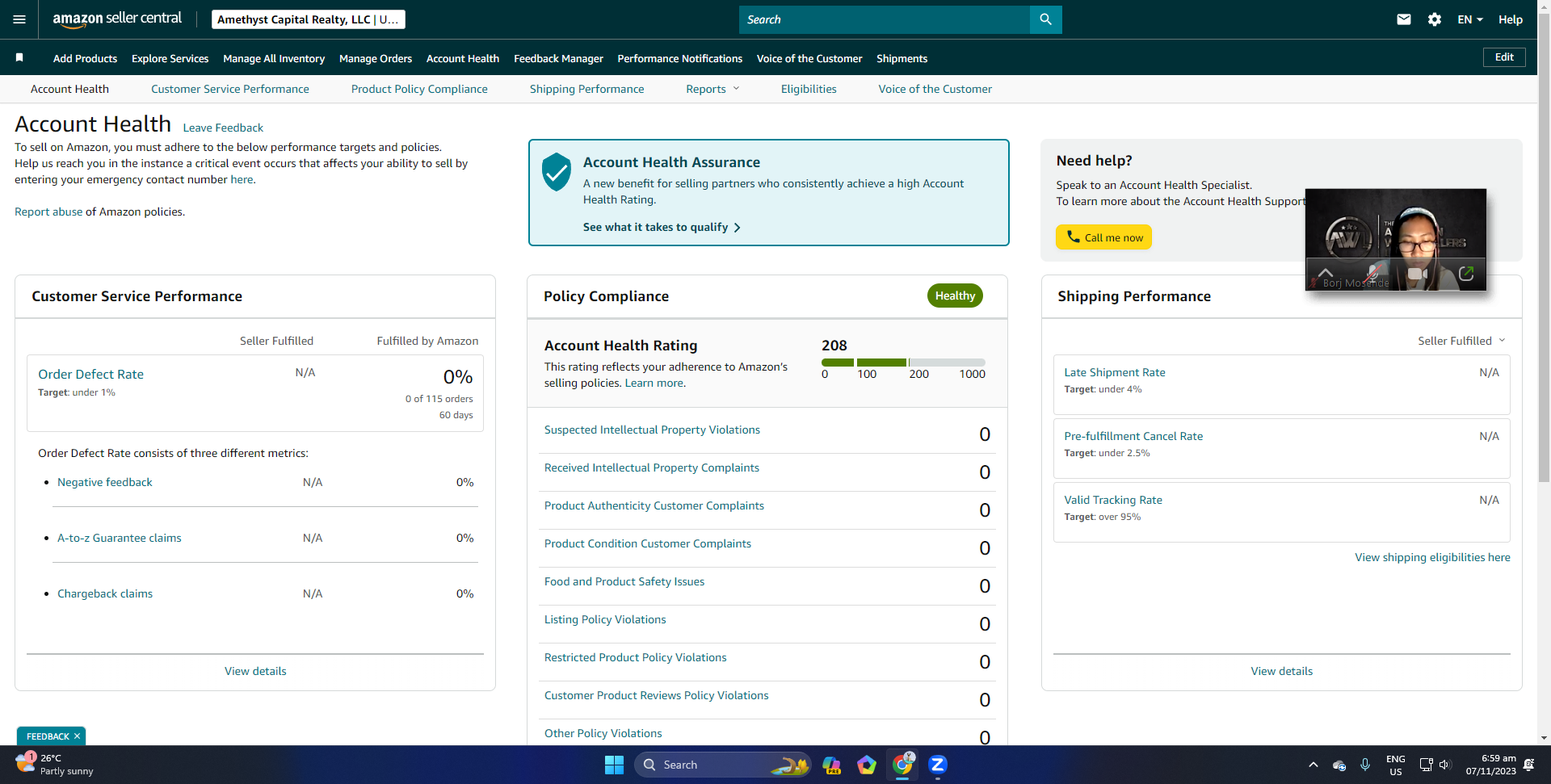Open the Learn more link under Account Health Rating
The image size is (1551, 784).
[654, 383]
